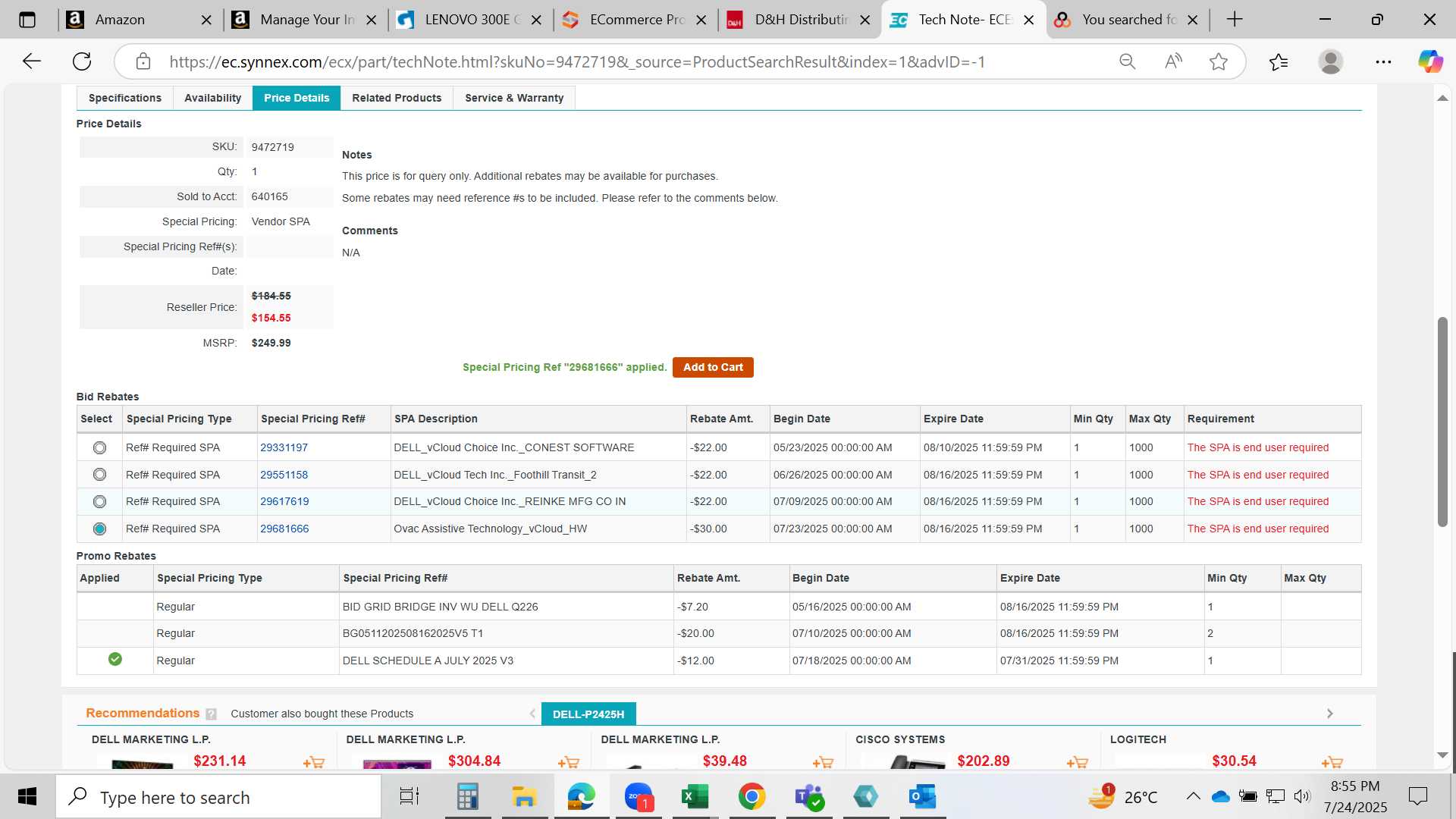
Task: Add the $231.14 Dell product to cart
Action: pyautogui.click(x=313, y=762)
